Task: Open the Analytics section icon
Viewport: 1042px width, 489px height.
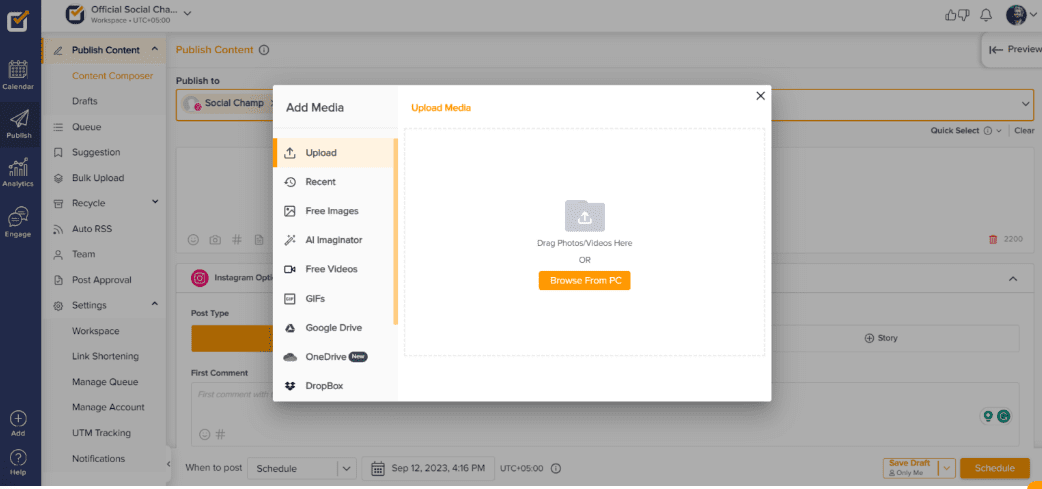Action: 18,171
